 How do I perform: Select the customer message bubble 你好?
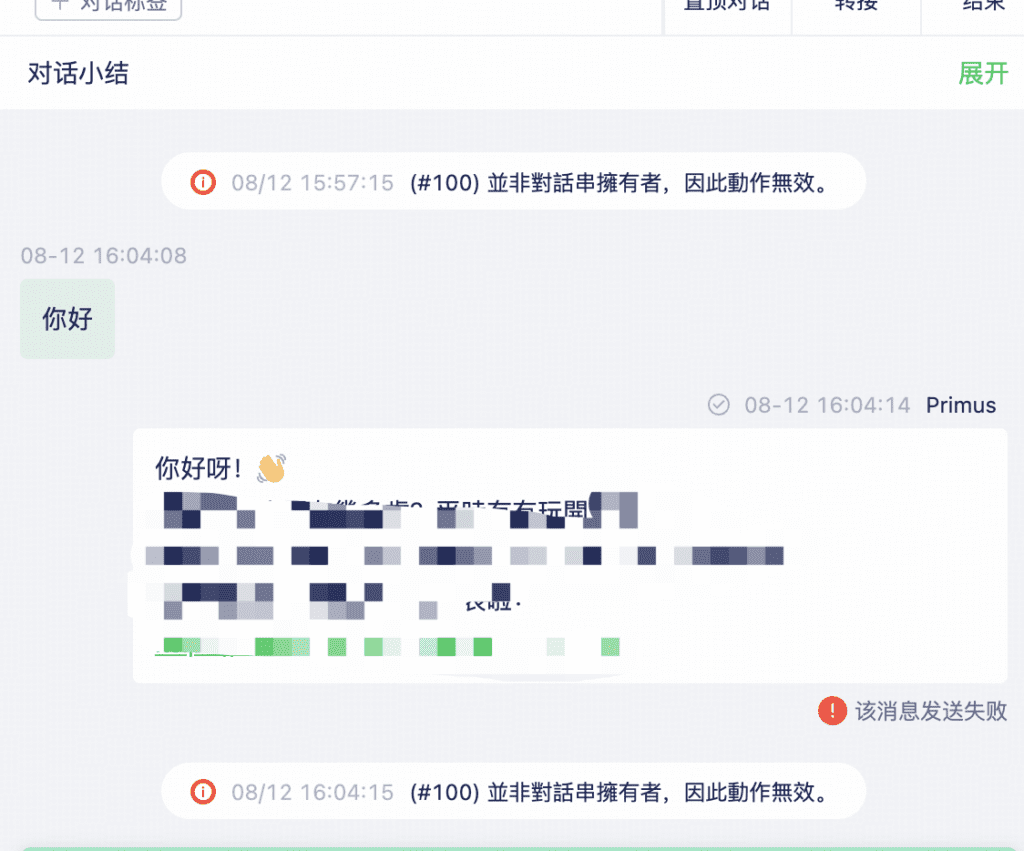[67, 319]
